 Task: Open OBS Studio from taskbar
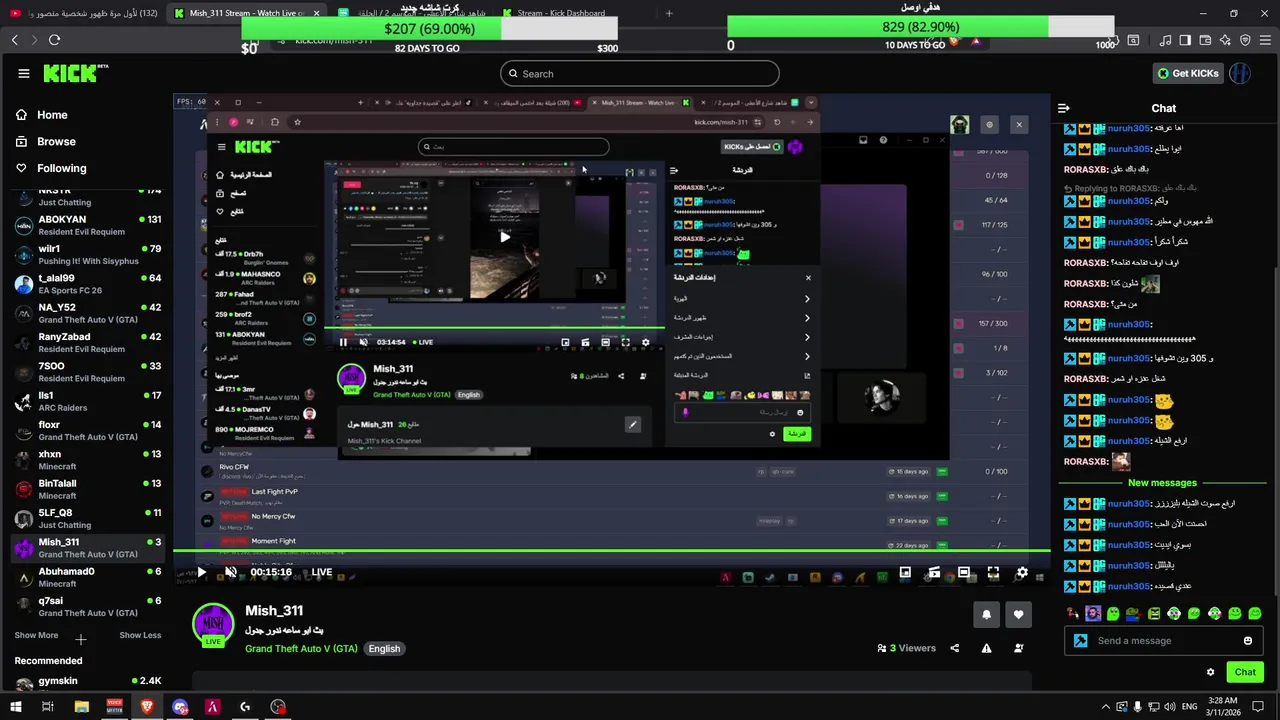[x=278, y=707]
